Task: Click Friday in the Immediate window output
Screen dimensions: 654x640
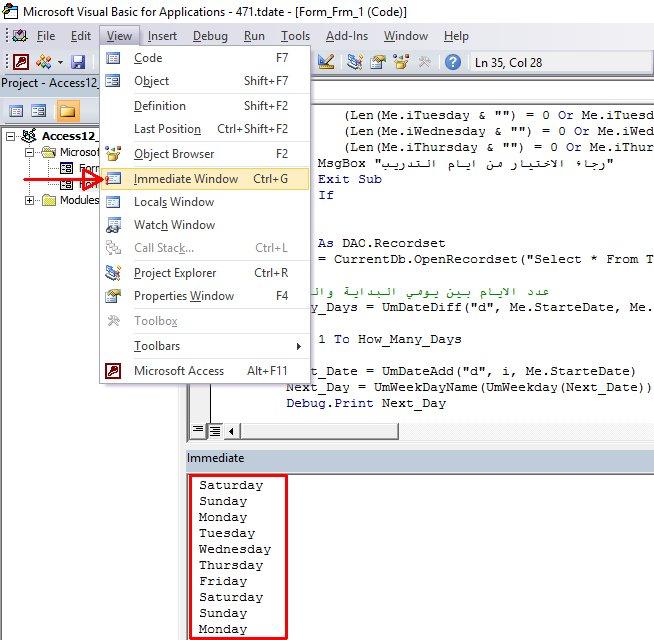Action: pos(223,581)
